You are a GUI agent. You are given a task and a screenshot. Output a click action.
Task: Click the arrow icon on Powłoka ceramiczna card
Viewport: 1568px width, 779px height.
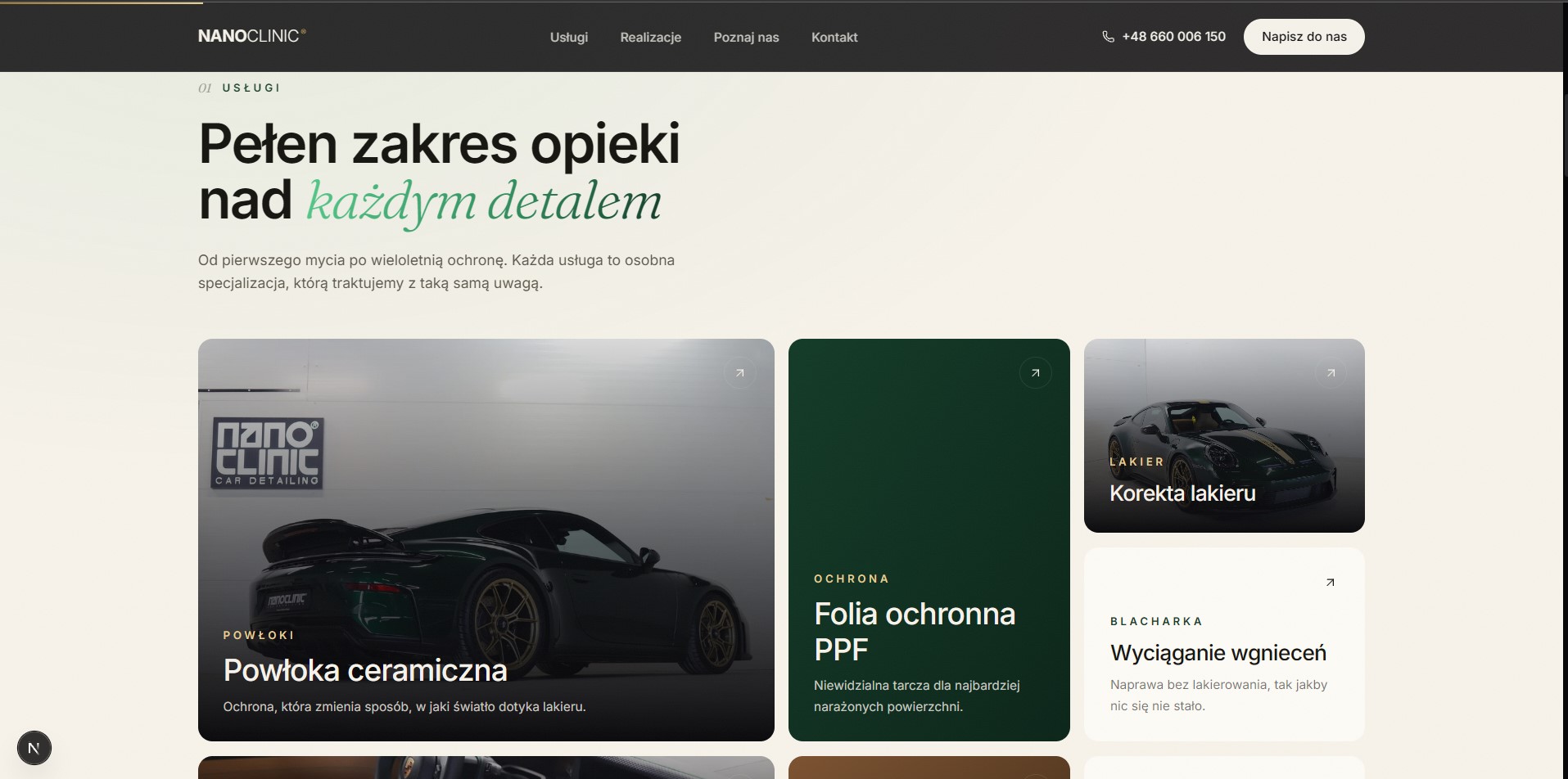tap(740, 373)
